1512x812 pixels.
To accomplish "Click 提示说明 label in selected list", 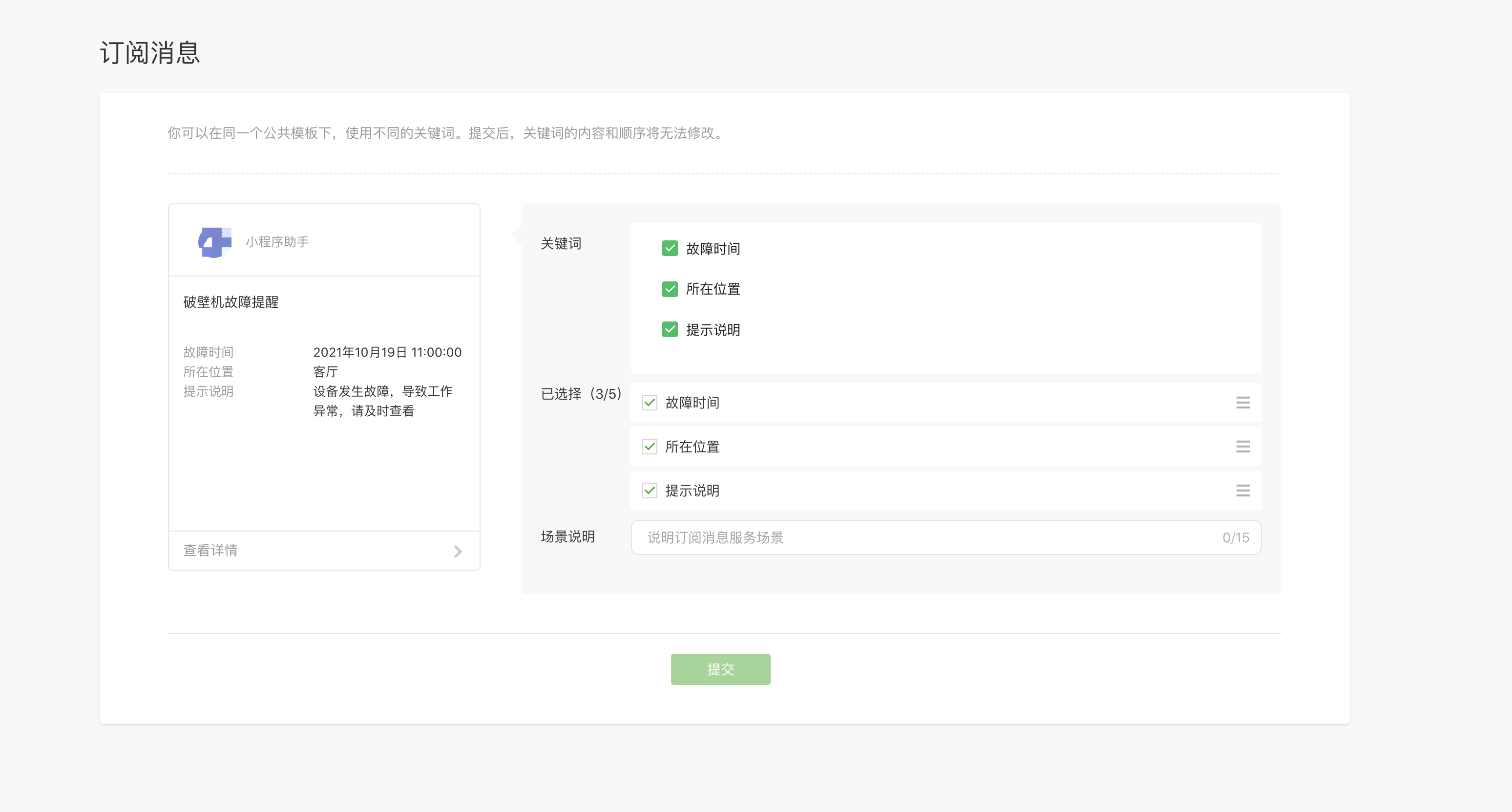I will [692, 491].
